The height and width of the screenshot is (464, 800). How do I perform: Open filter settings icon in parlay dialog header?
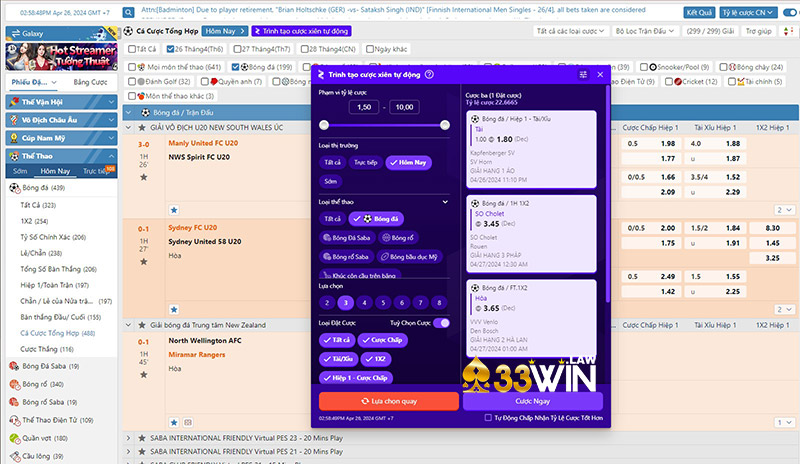click(583, 75)
